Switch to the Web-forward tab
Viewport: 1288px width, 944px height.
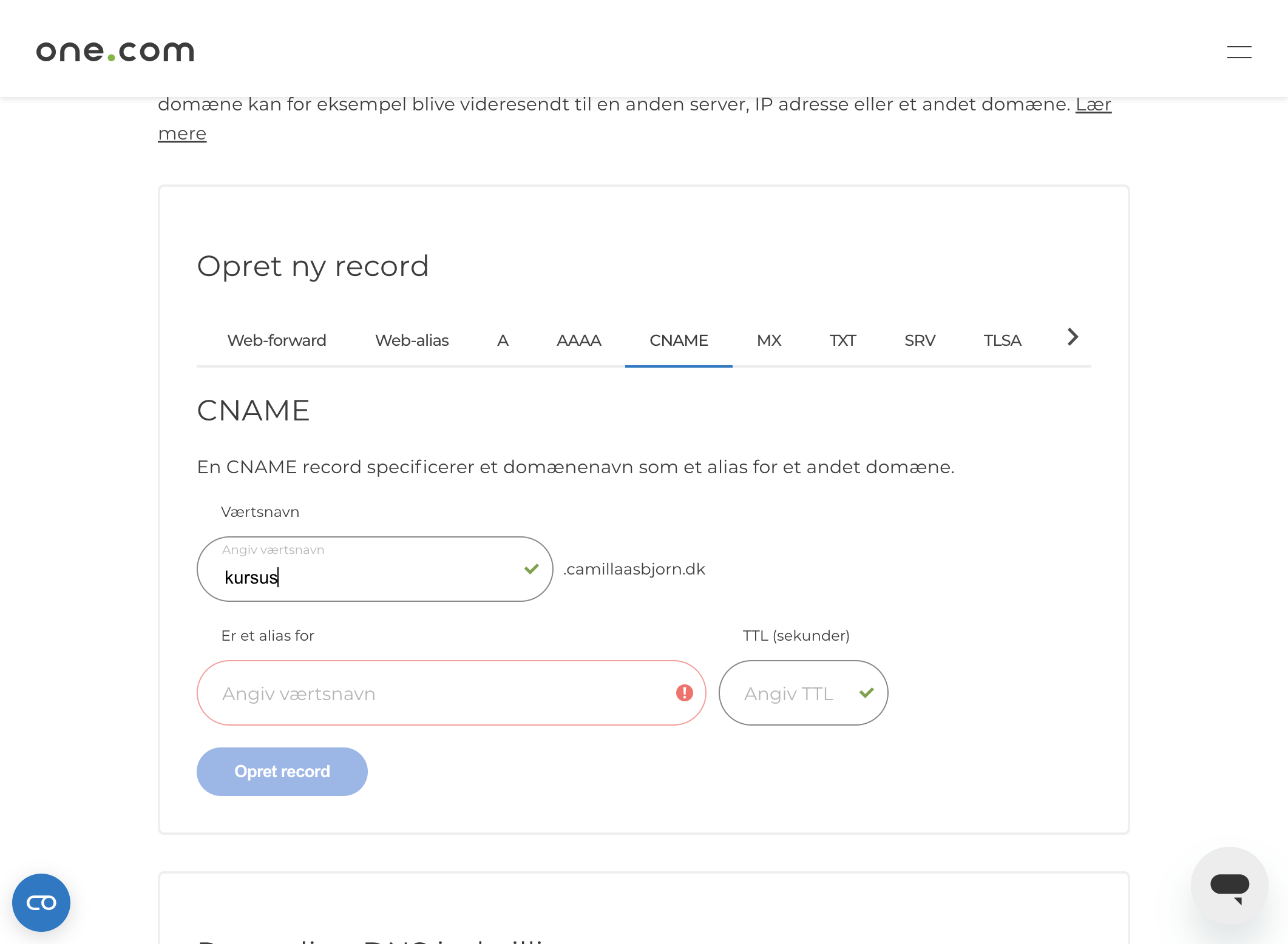tap(277, 340)
